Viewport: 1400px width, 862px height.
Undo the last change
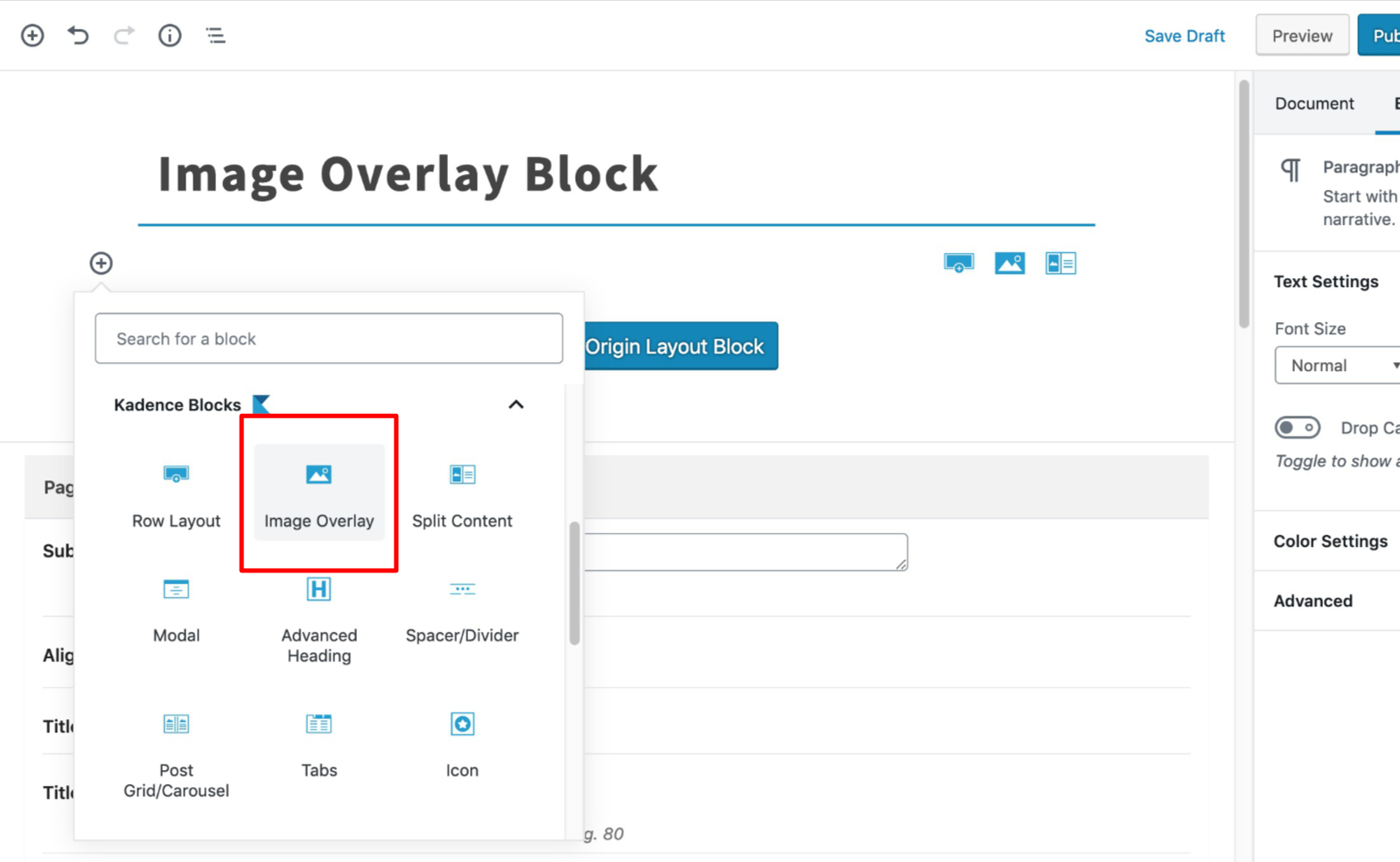(x=78, y=35)
